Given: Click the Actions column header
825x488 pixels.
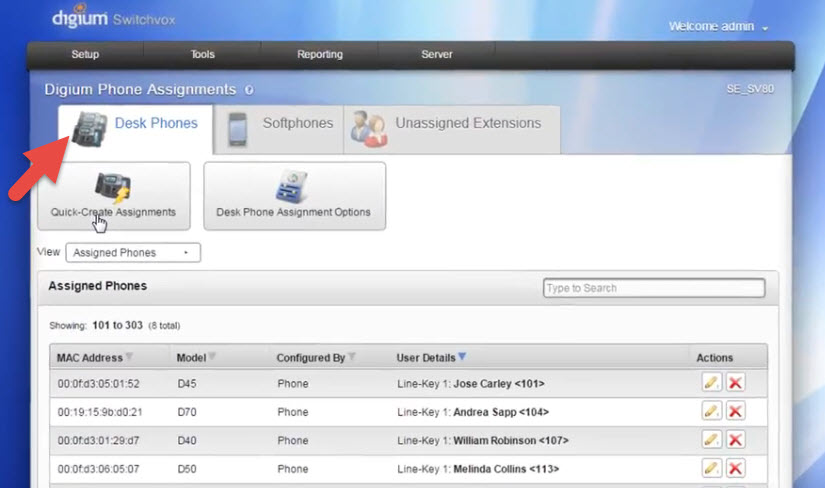Looking at the screenshot, I should 715,358.
